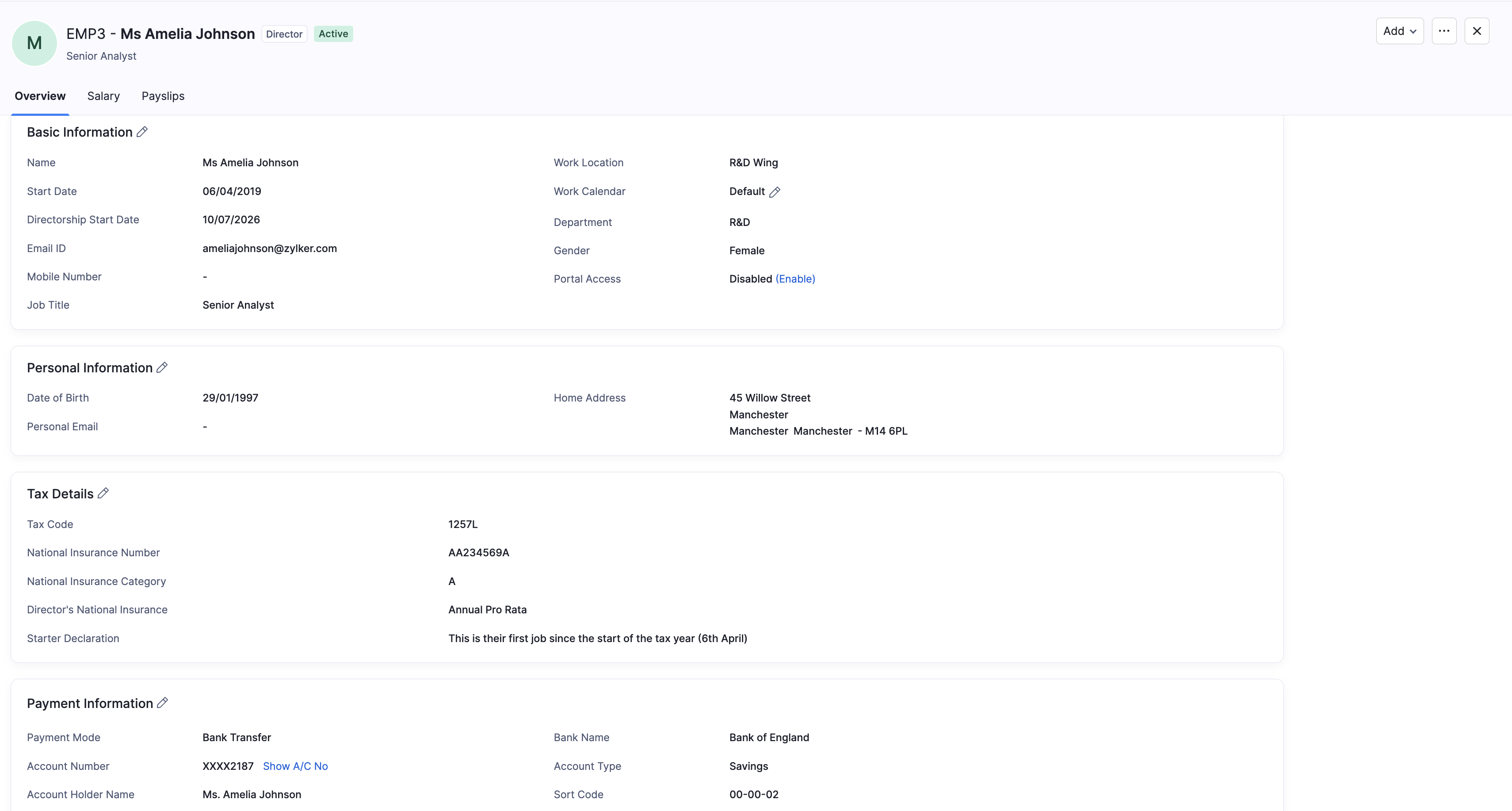
Task: Switch to the Payslips tab
Action: 163,96
